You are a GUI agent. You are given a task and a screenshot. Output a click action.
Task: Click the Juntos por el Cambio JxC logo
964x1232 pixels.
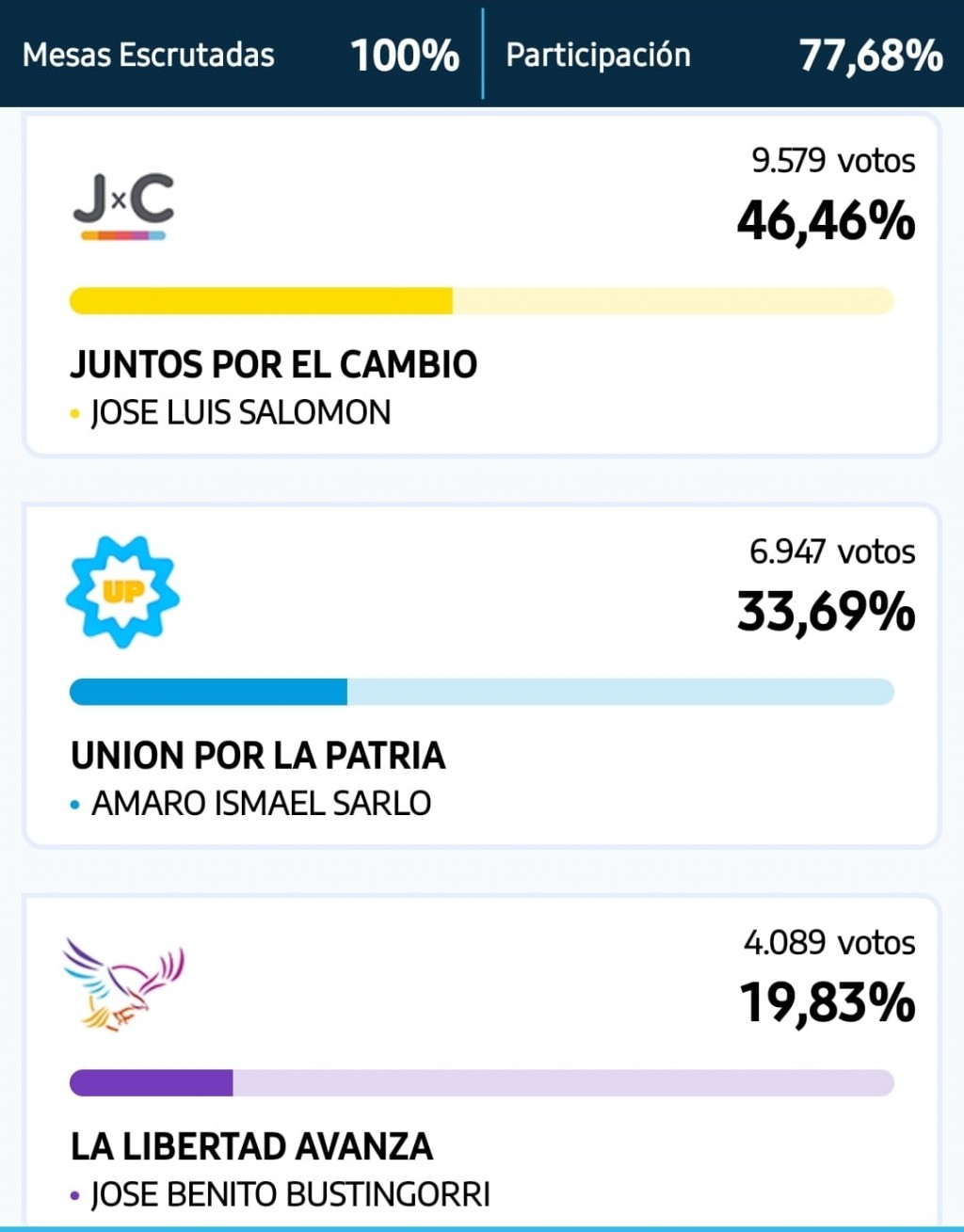click(123, 205)
